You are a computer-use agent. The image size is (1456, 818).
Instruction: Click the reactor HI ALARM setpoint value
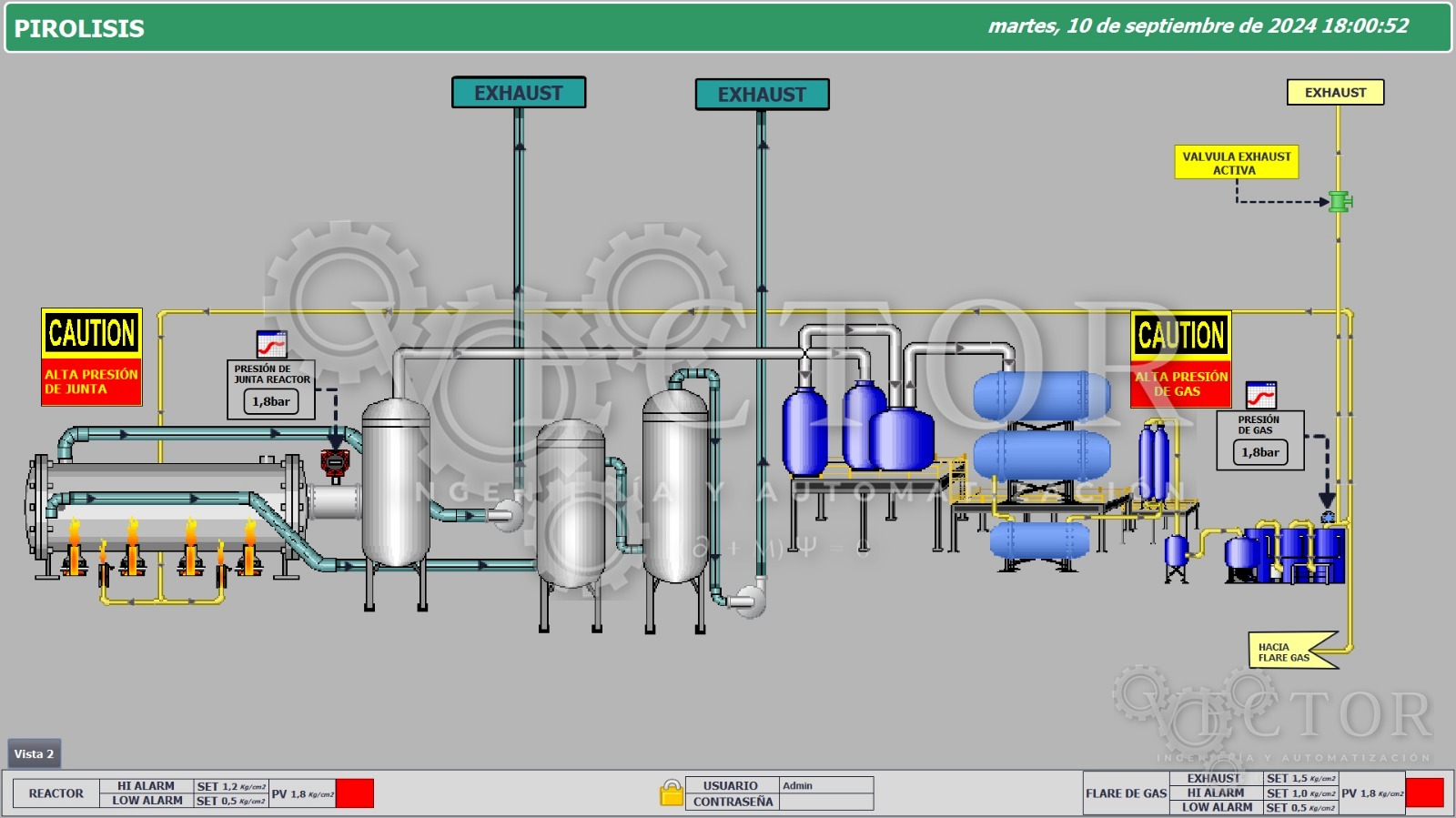[231, 786]
